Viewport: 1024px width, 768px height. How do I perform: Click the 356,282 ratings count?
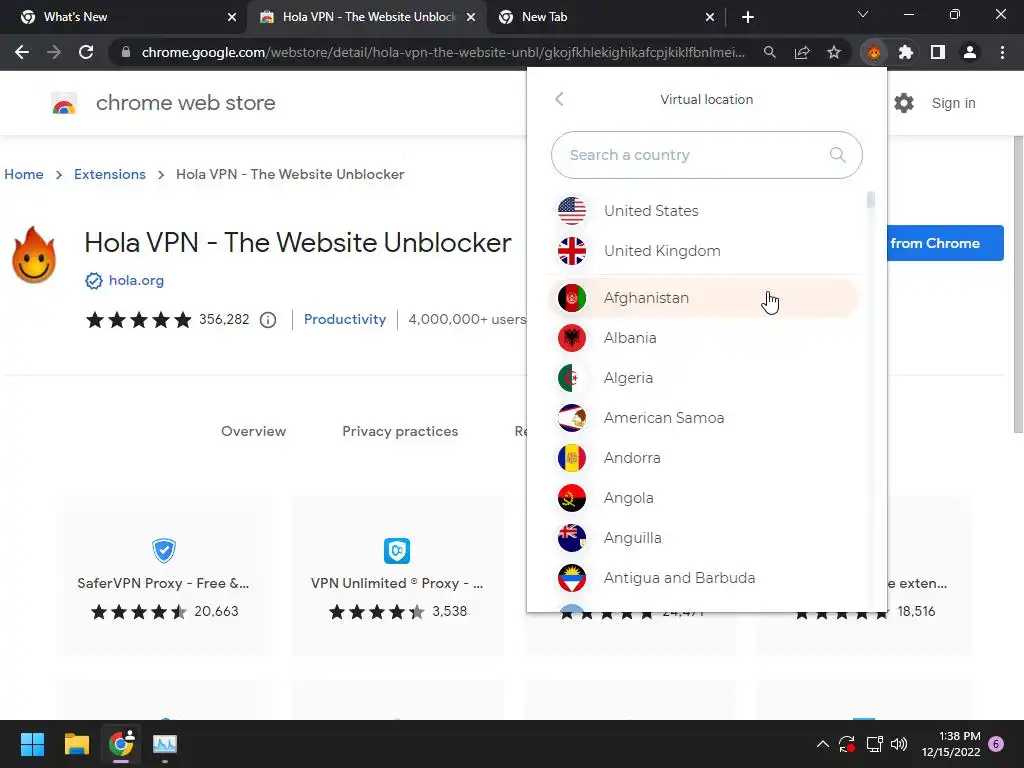[224, 319]
